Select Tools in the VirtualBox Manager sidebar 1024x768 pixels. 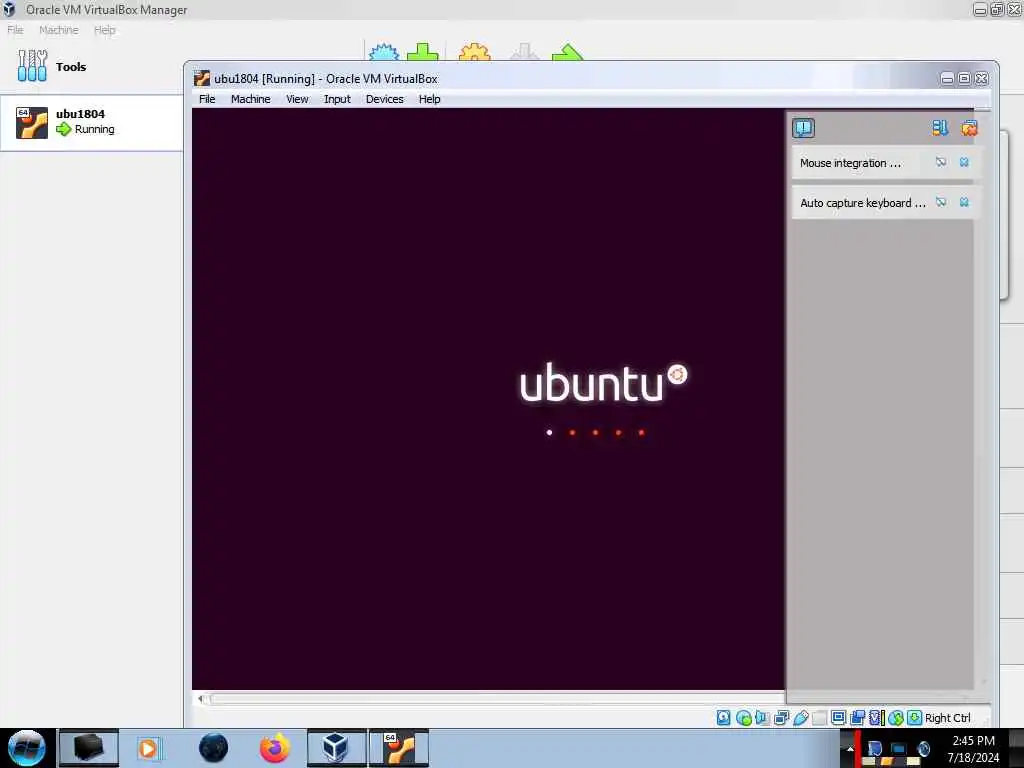[91, 66]
